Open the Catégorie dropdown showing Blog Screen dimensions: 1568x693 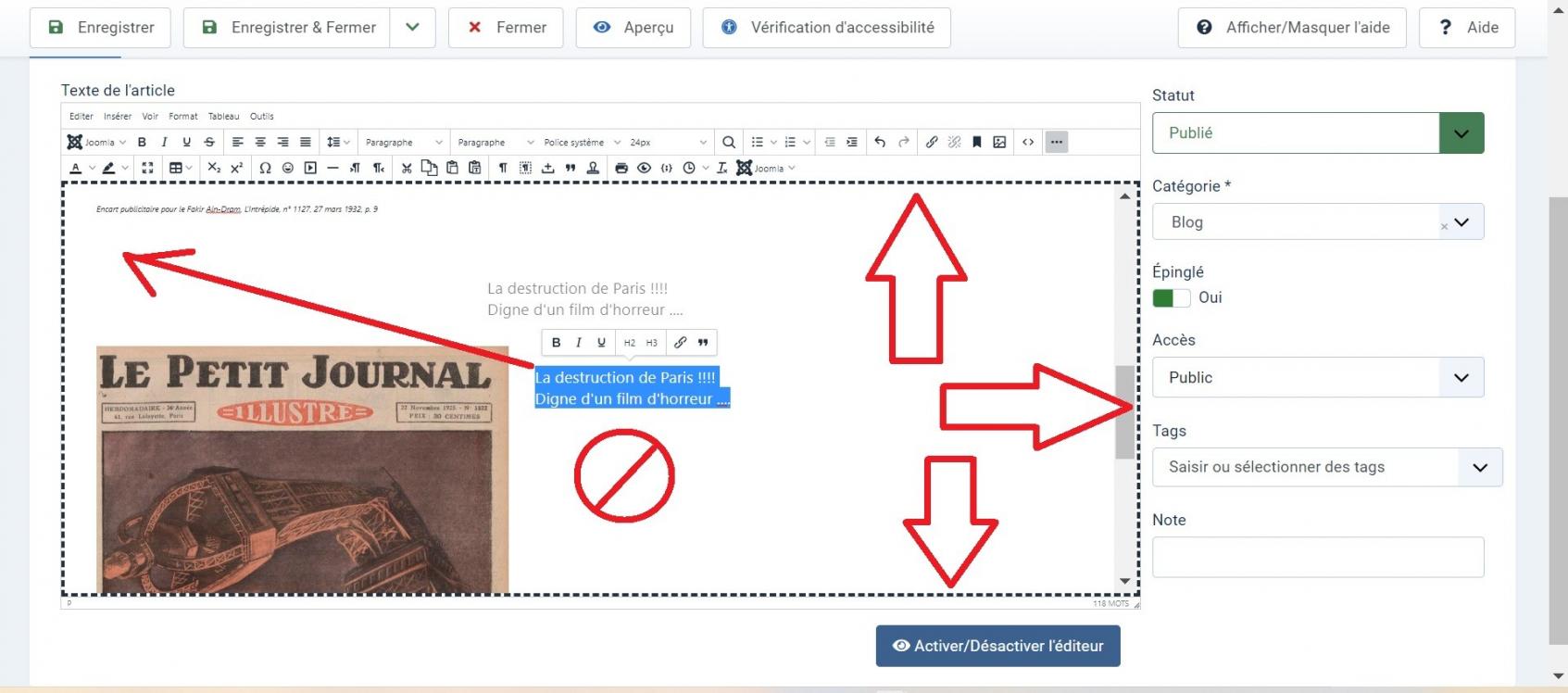(x=1318, y=221)
